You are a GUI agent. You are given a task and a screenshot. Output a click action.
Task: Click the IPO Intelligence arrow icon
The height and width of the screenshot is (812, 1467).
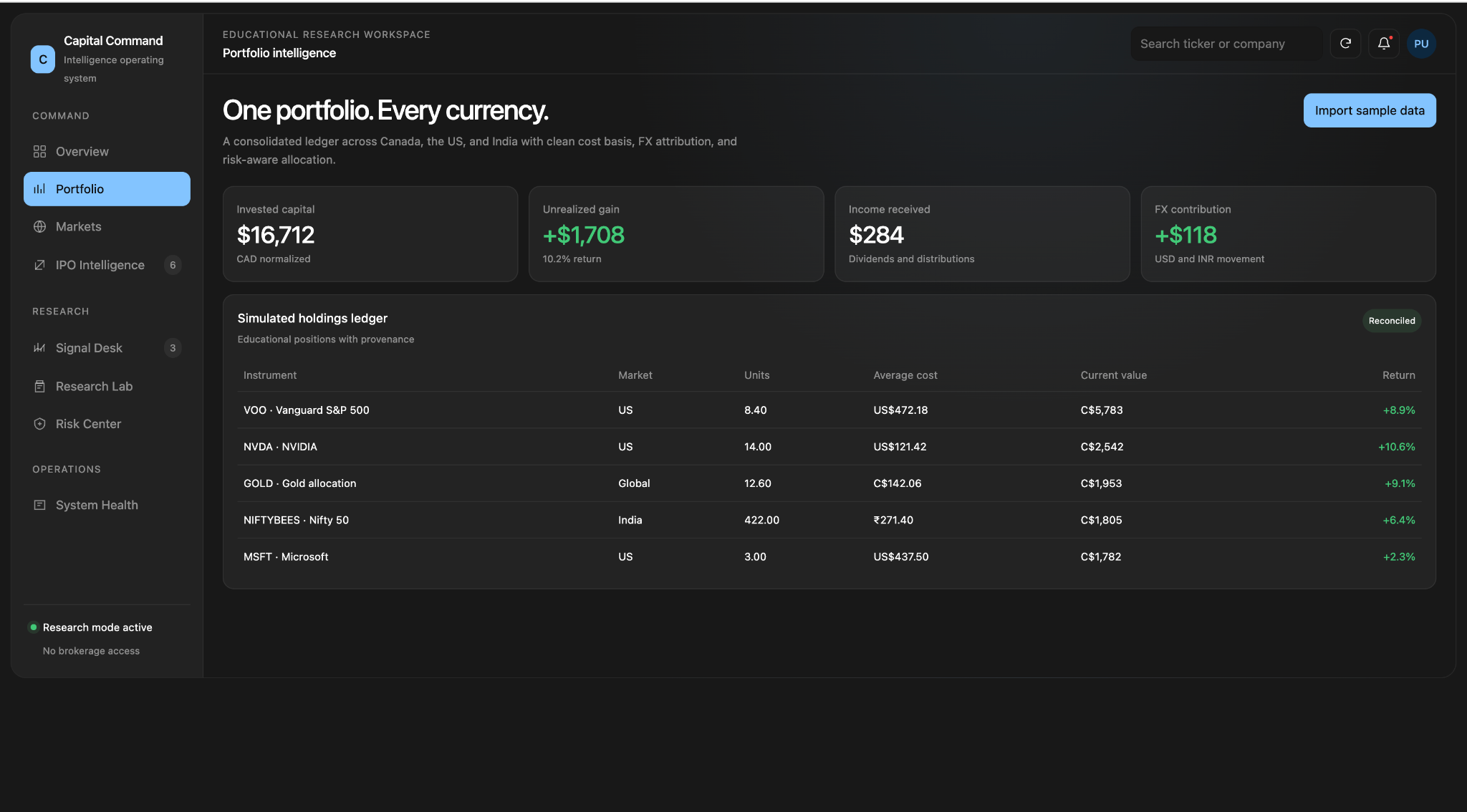(x=39, y=265)
